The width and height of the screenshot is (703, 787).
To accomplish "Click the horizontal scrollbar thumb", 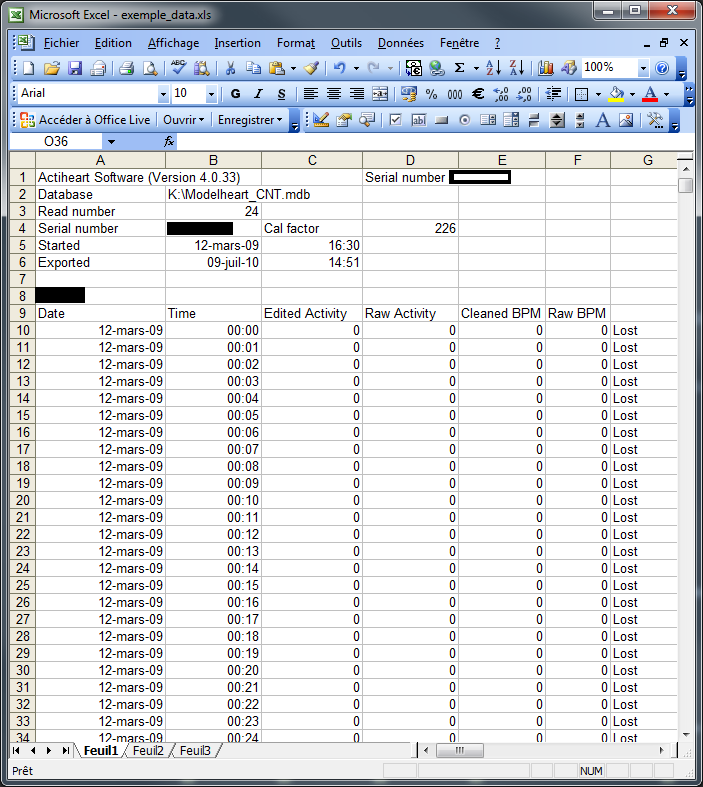I will pyautogui.click(x=460, y=751).
